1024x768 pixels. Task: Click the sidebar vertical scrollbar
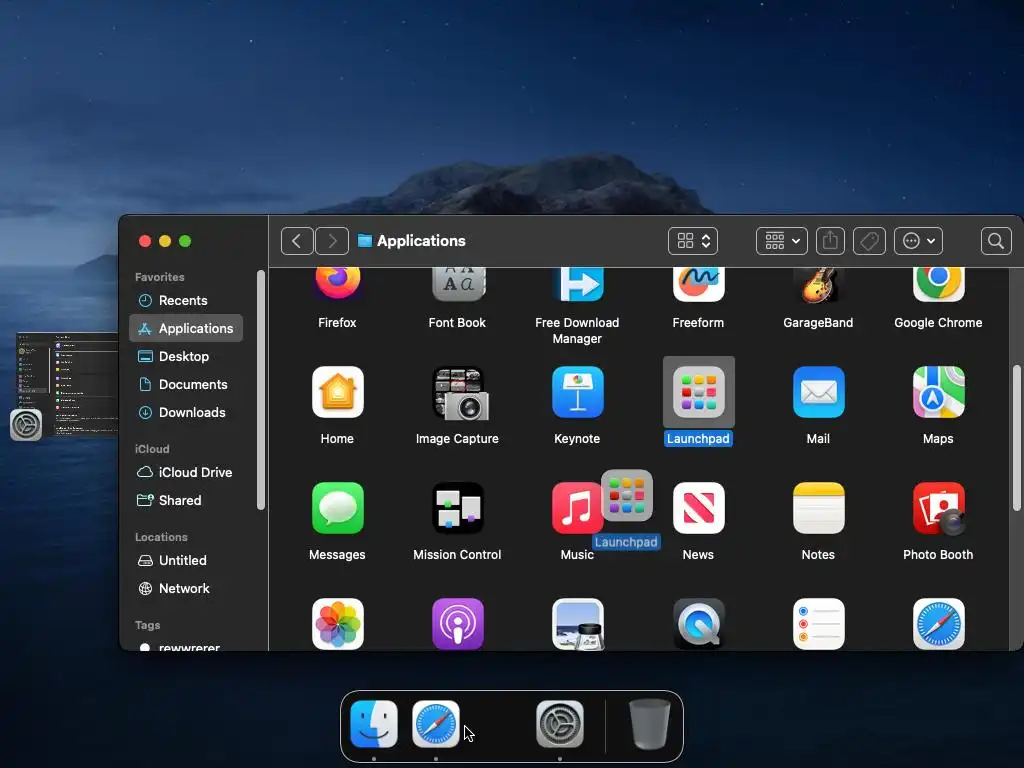pos(261,390)
